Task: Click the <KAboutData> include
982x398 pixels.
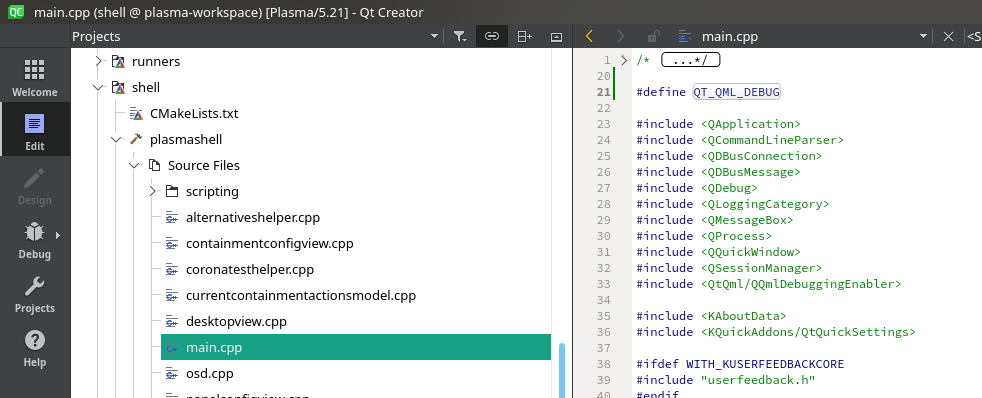Action: point(743,316)
